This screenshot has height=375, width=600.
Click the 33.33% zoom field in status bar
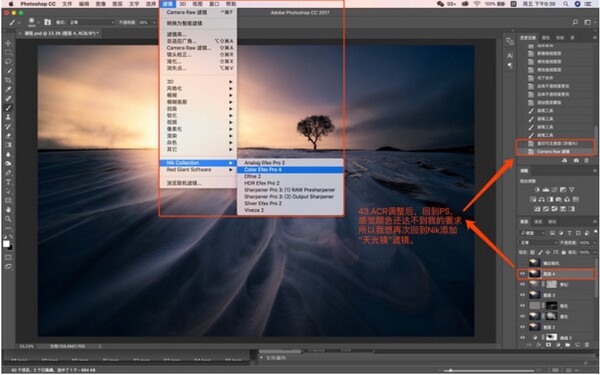coord(26,346)
